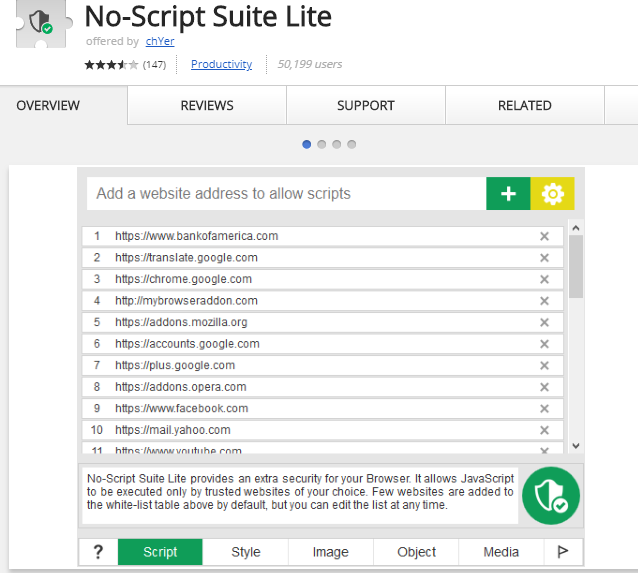Screen dimensions: 638x573
Task: Select the fourth carousel dot
Action: pyautogui.click(x=352, y=144)
